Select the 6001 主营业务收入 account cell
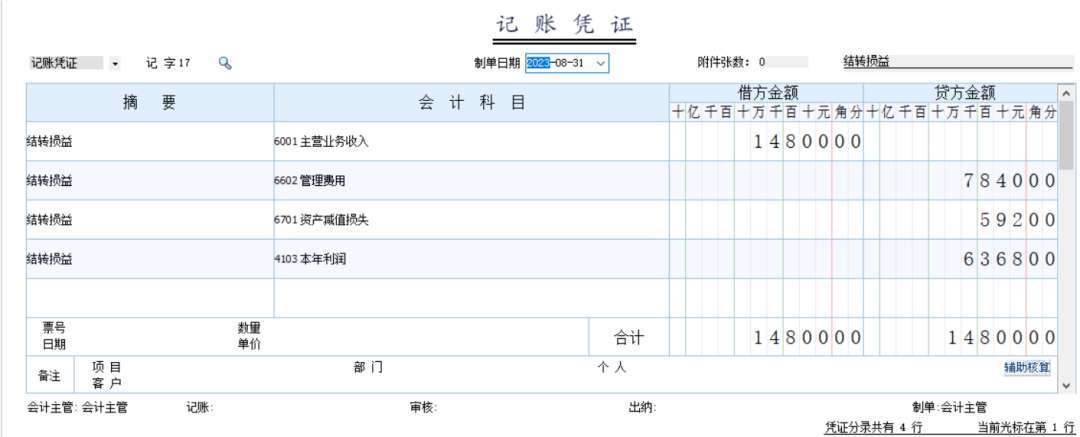1080x437 pixels. click(x=471, y=141)
